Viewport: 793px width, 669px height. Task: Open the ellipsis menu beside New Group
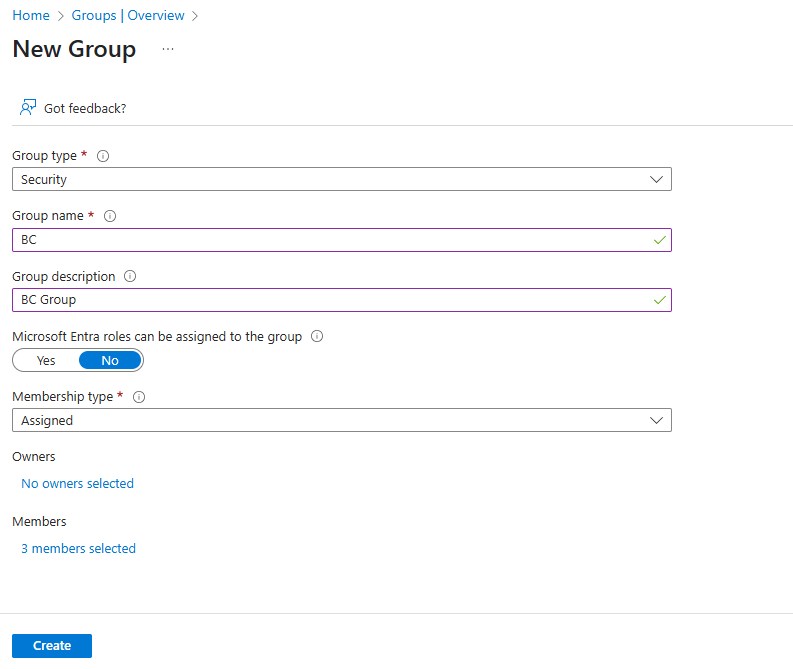tap(168, 49)
